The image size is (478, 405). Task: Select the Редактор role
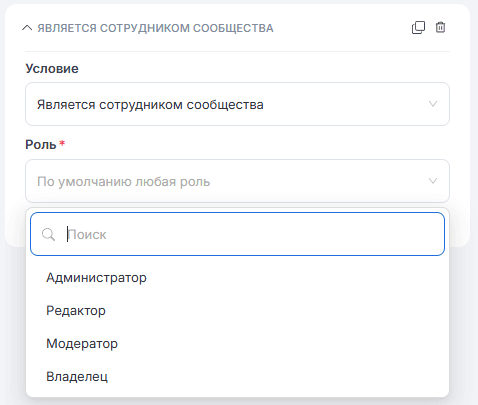click(237, 311)
